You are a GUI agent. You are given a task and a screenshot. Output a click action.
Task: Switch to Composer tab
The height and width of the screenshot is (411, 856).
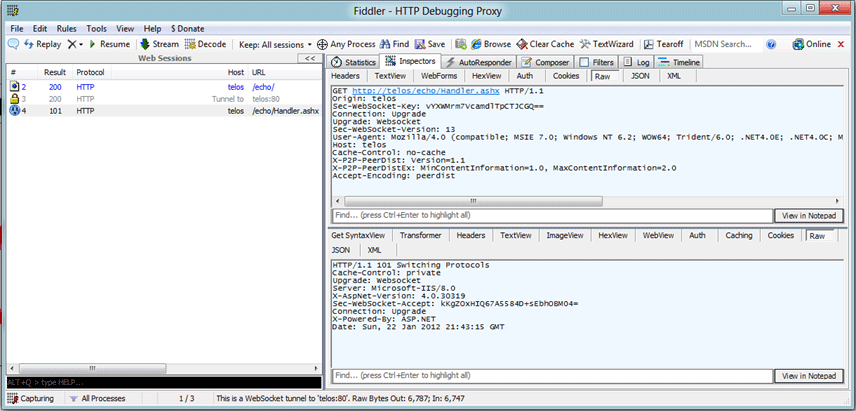545,63
